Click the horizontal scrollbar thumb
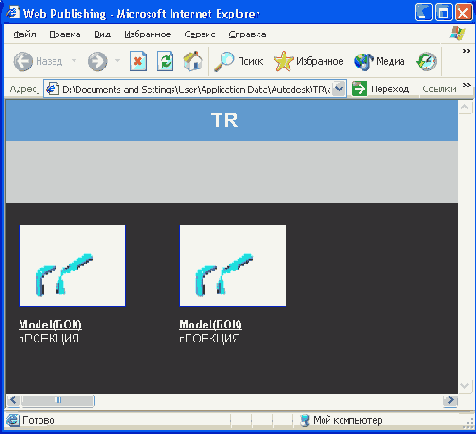 coord(58,400)
